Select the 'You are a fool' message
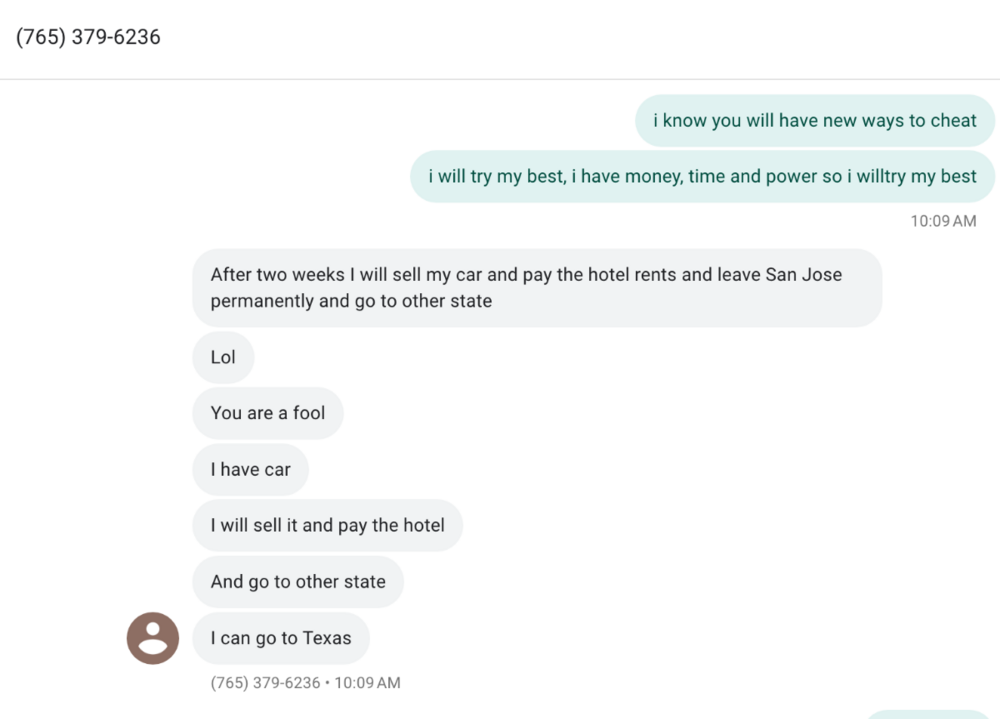 pos(267,413)
